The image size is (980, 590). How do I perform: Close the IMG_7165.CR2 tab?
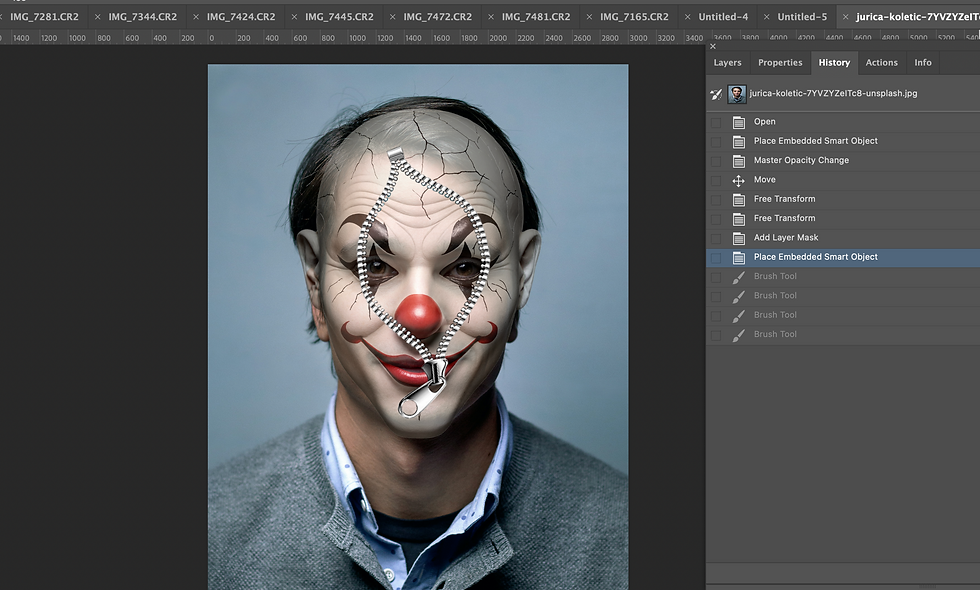click(589, 17)
